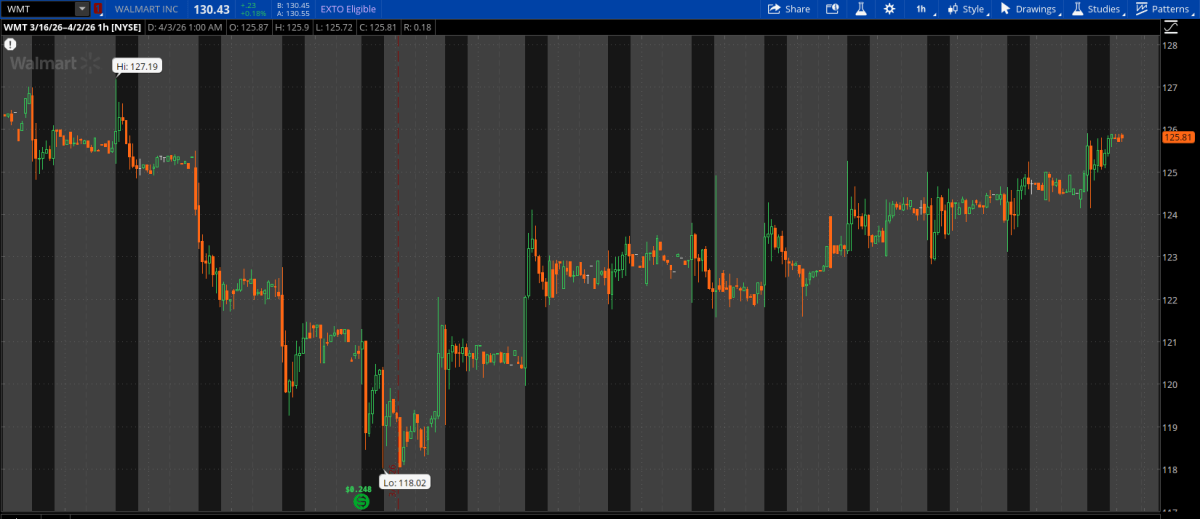Click the 122 price axis label
Viewport: 1200px width, 519px height.
[x=1169, y=300]
